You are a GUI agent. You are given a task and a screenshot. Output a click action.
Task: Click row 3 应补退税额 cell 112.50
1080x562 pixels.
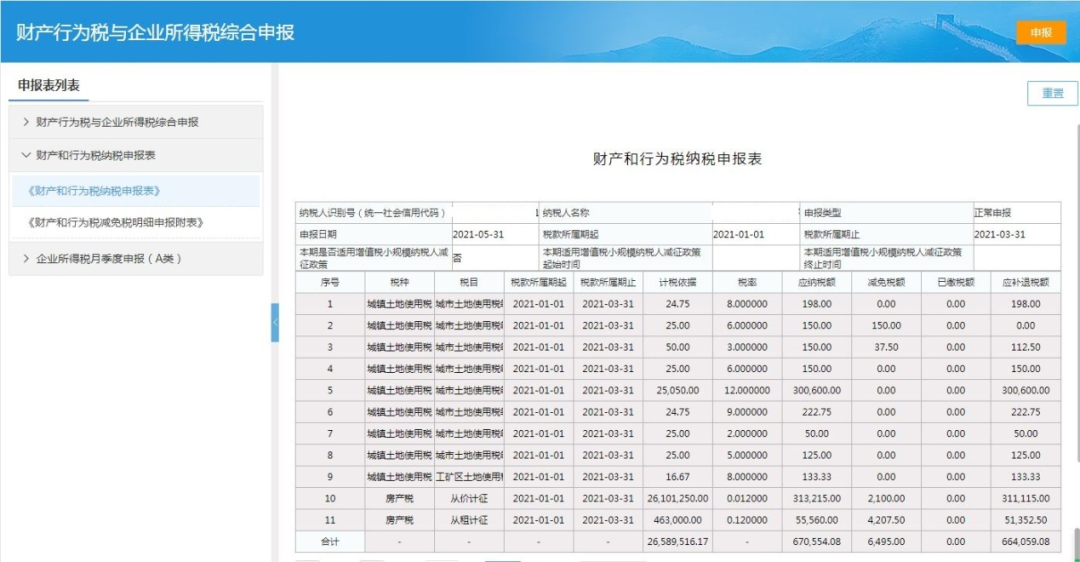click(1026, 347)
